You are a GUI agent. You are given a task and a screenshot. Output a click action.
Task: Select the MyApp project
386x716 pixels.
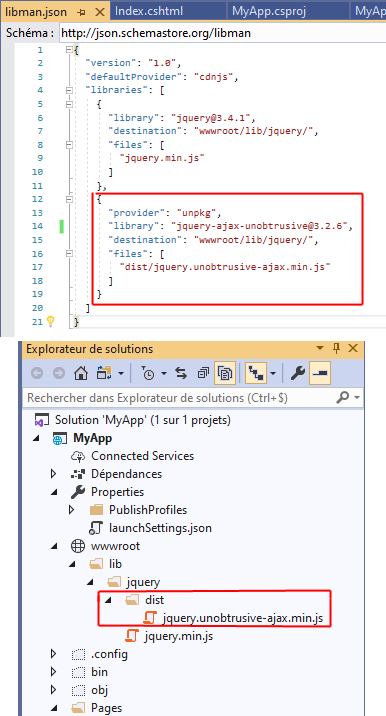point(93,438)
